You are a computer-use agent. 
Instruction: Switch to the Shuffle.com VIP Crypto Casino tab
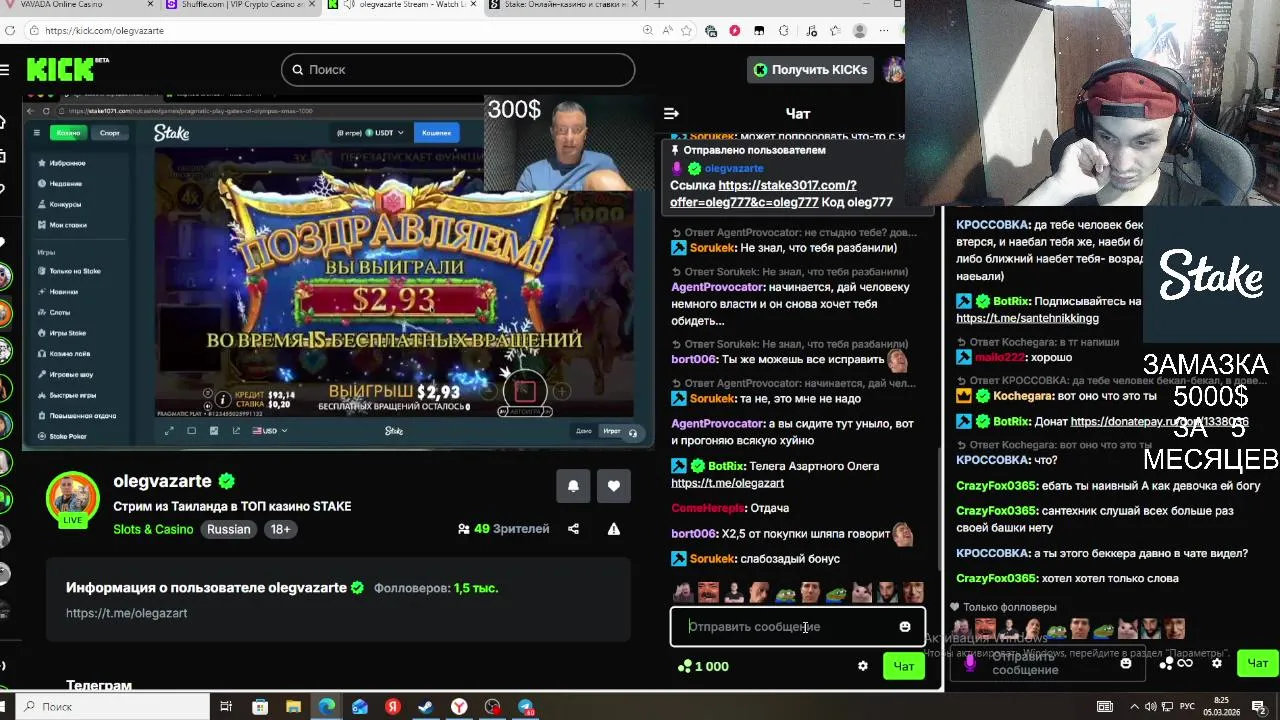tap(239, 5)
